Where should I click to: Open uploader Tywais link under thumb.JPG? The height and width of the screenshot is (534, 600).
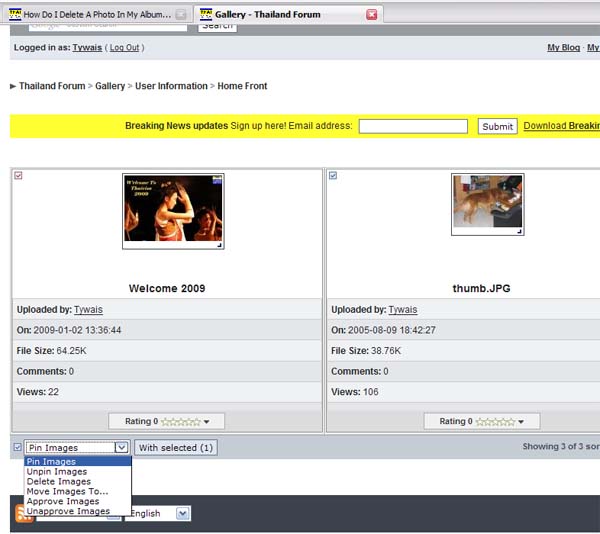tap(403, 309)
